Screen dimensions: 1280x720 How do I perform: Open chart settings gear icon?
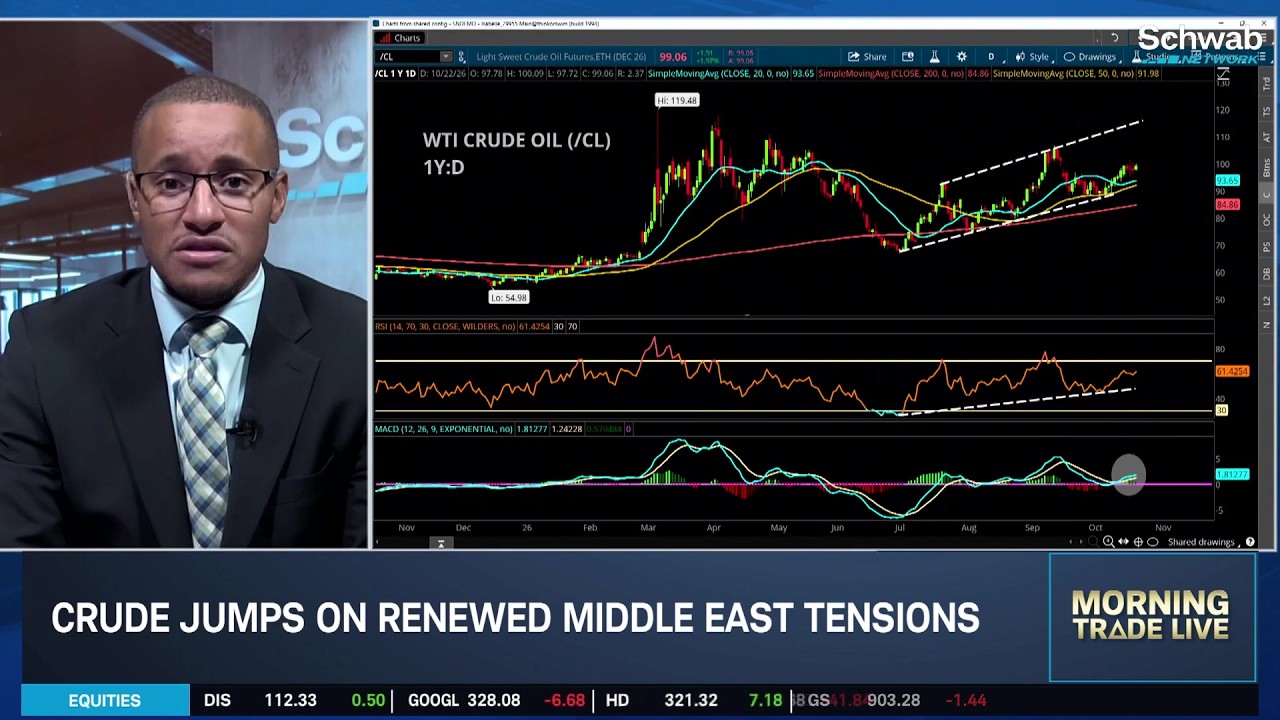click(x=961, y=57)
